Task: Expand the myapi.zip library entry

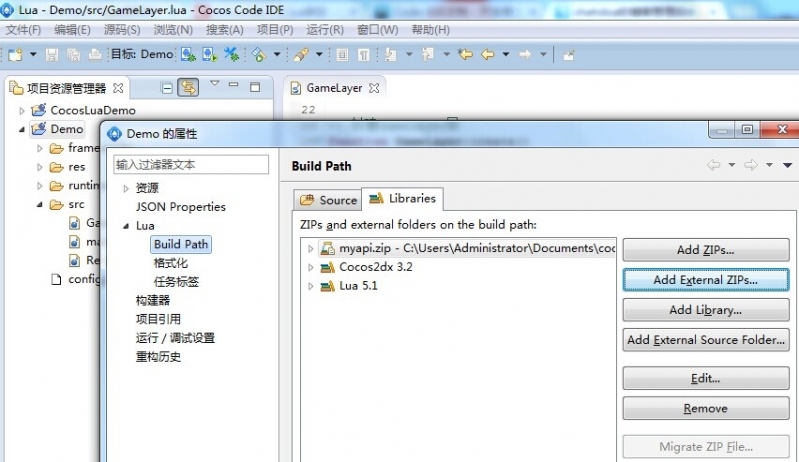Action: click(310, 249)
